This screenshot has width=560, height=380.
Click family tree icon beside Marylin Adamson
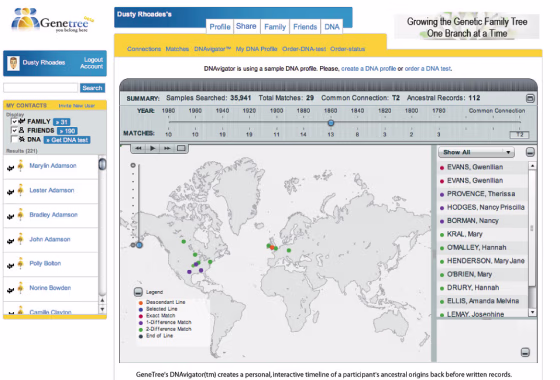click(x=10, y=167)
